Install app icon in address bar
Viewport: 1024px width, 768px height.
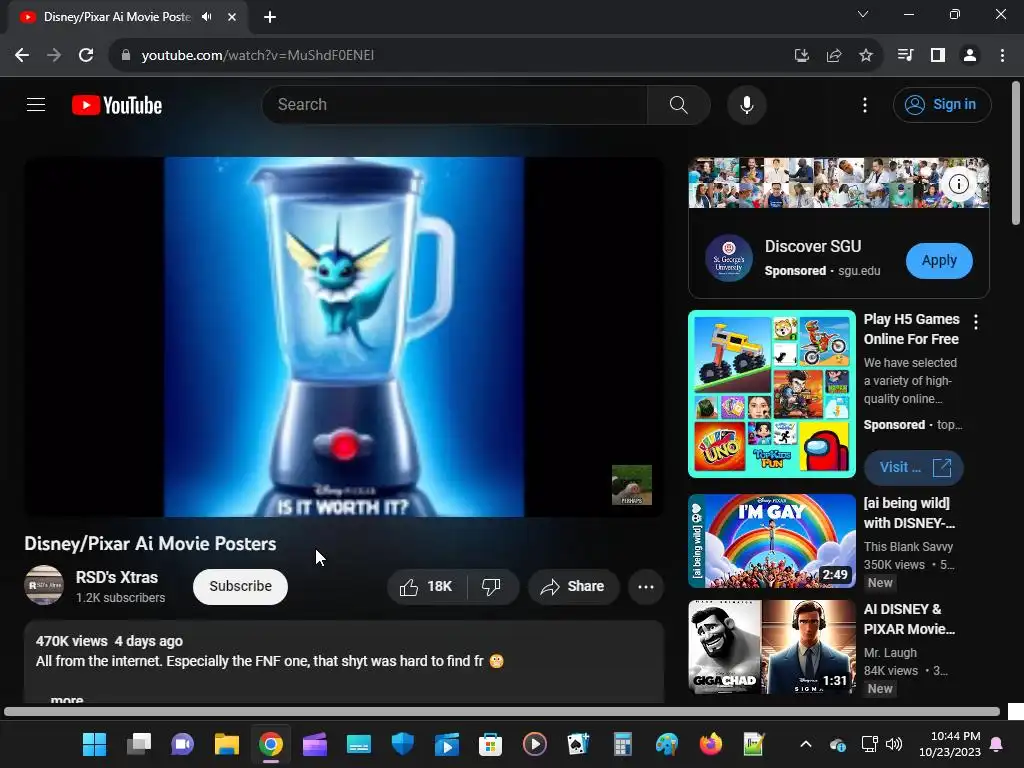click(802, 56)
